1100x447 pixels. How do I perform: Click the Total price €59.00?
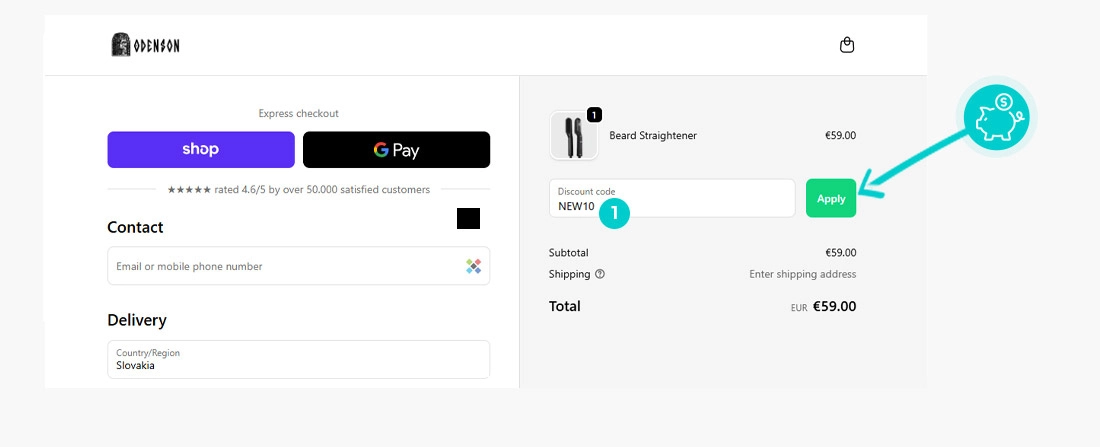[834, 307]
